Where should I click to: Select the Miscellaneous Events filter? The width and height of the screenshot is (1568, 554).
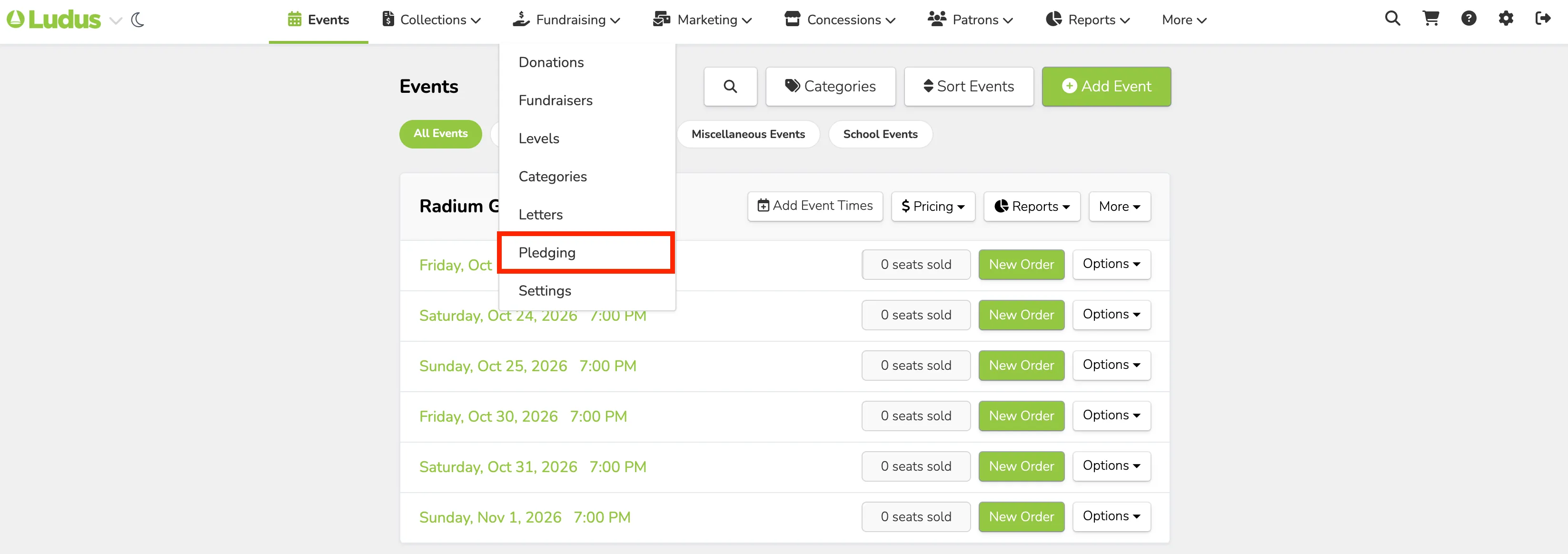click(748, 134)
